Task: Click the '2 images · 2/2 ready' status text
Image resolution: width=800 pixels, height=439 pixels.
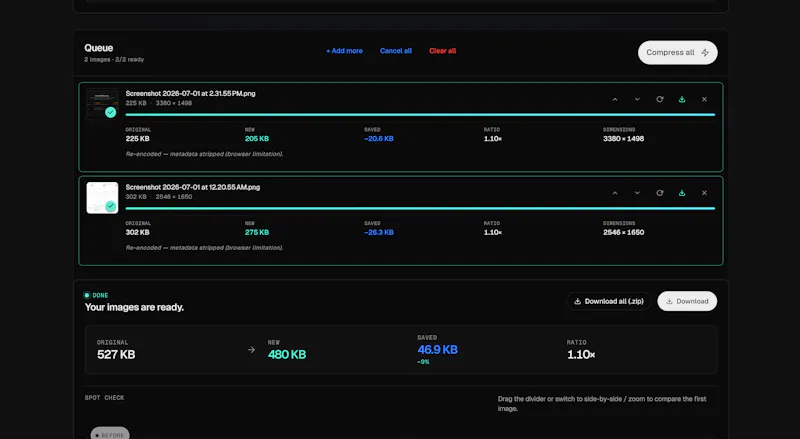Action: (x=114, y=60)
